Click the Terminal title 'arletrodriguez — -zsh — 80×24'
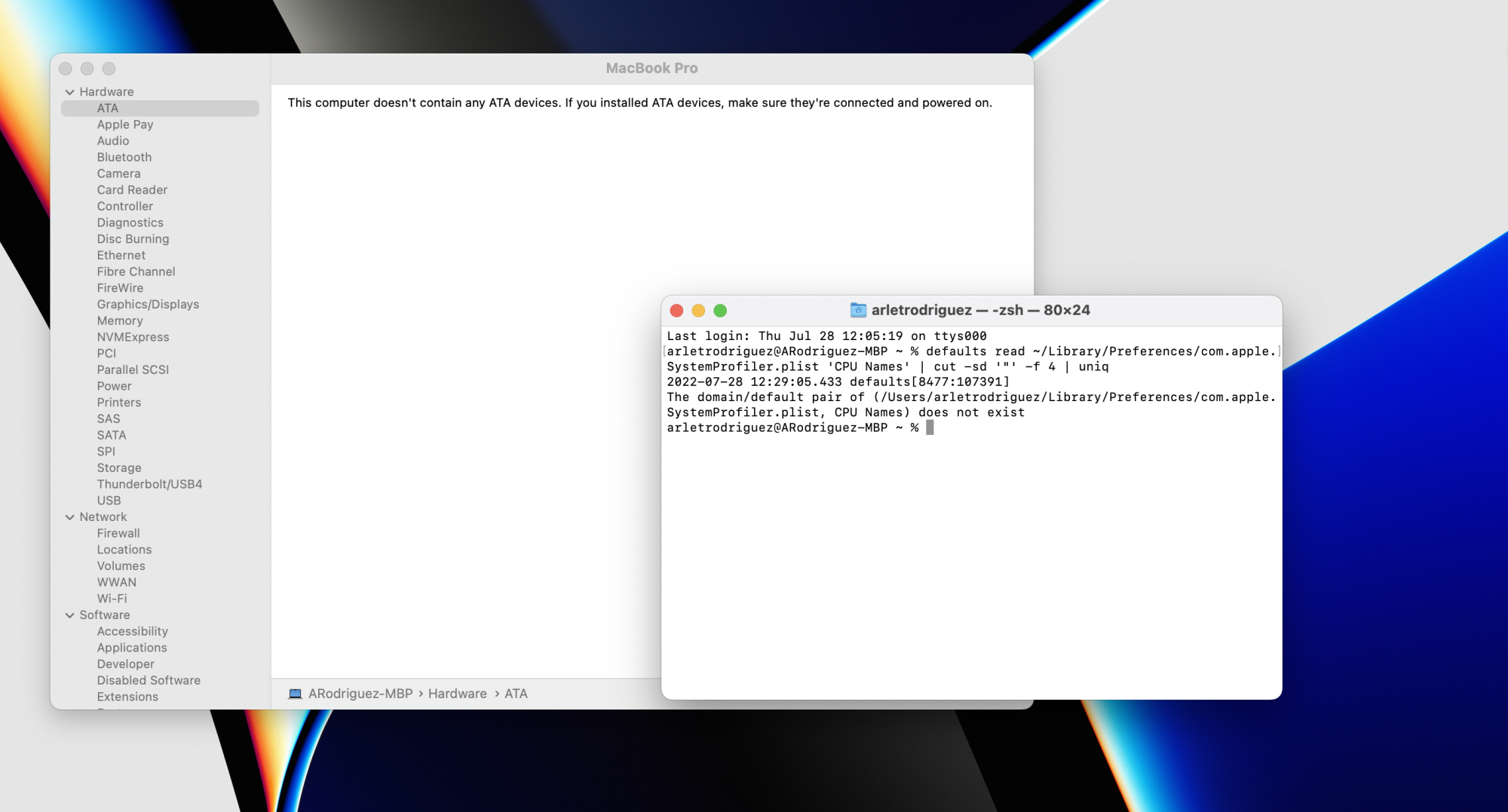 pos(981,310)
